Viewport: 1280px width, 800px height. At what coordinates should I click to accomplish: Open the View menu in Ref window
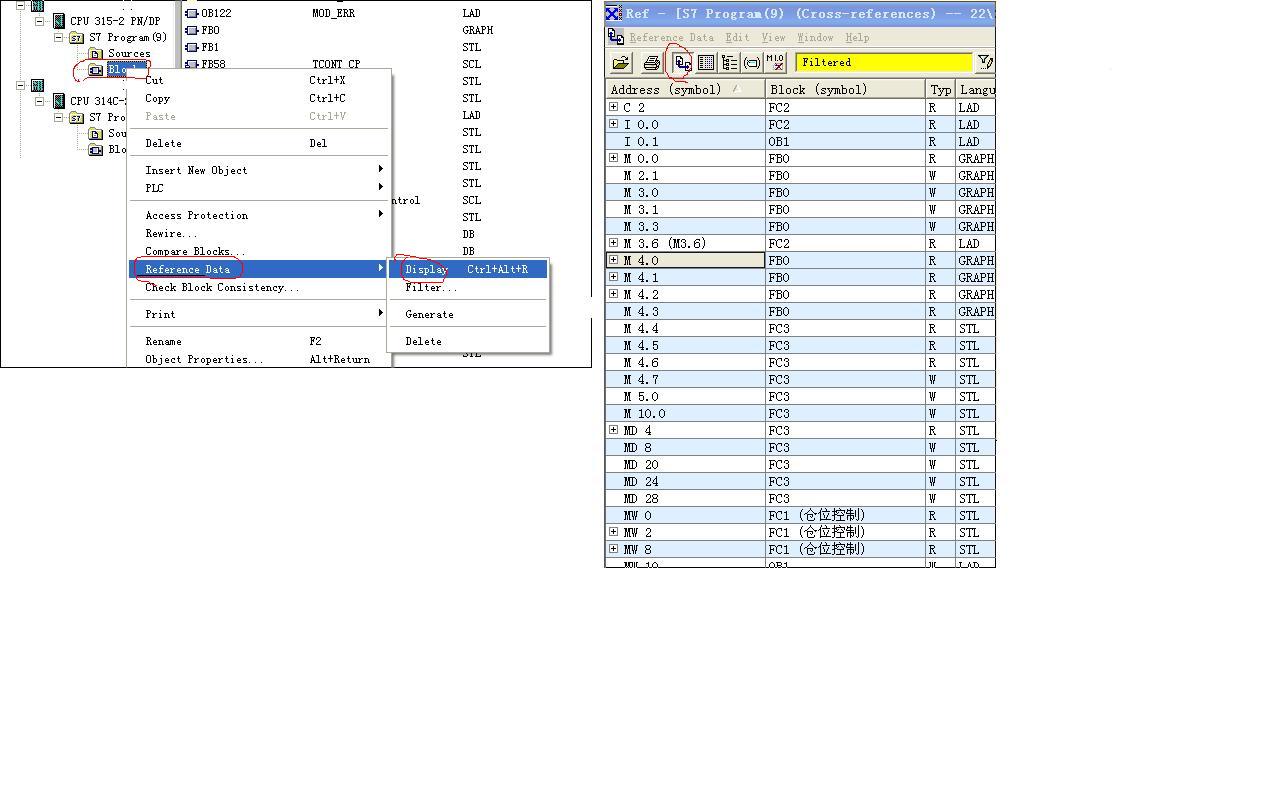pyautogui.click(x=773, y=38)
